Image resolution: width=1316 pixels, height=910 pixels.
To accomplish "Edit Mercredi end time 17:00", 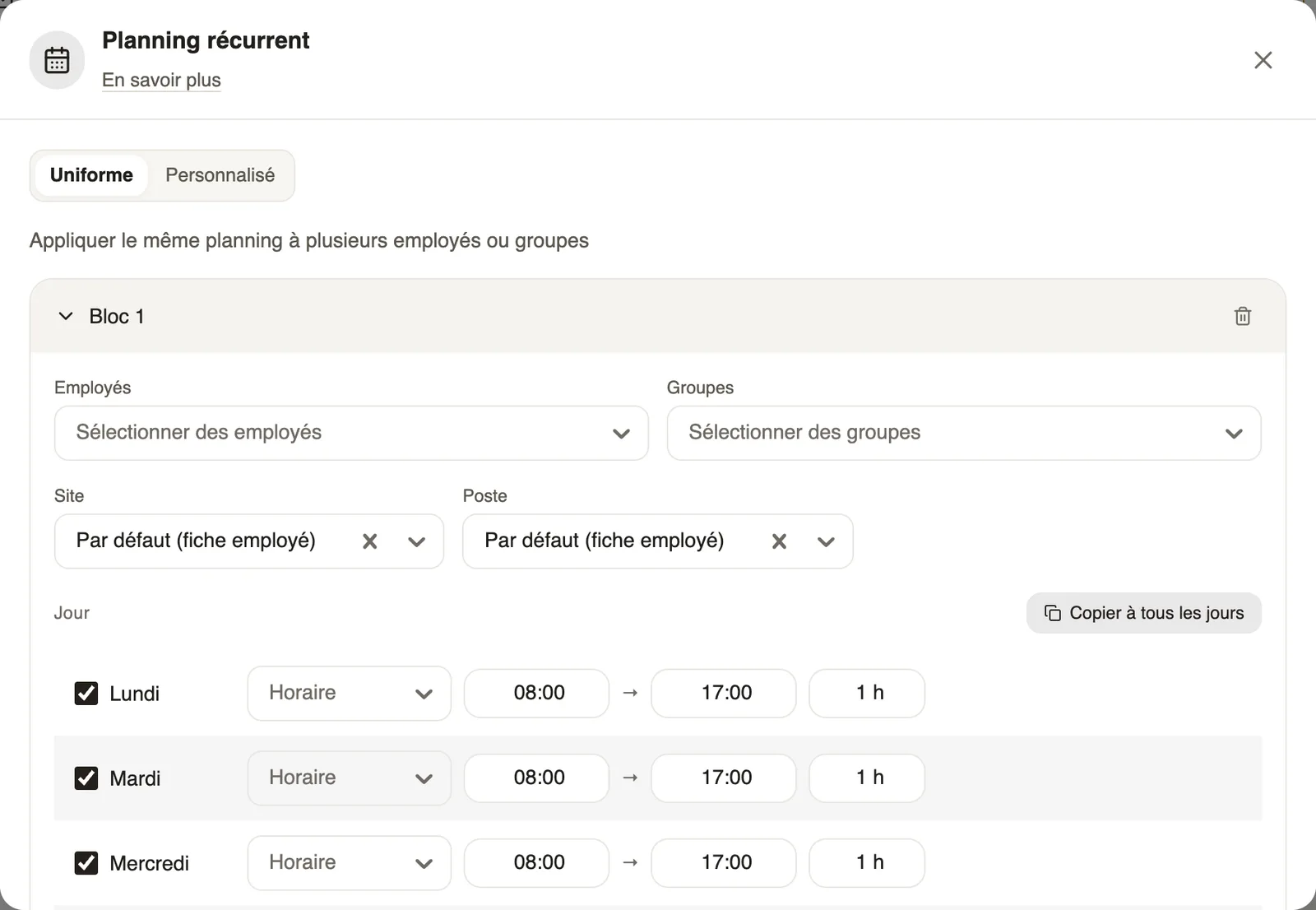I will (724, 862).
